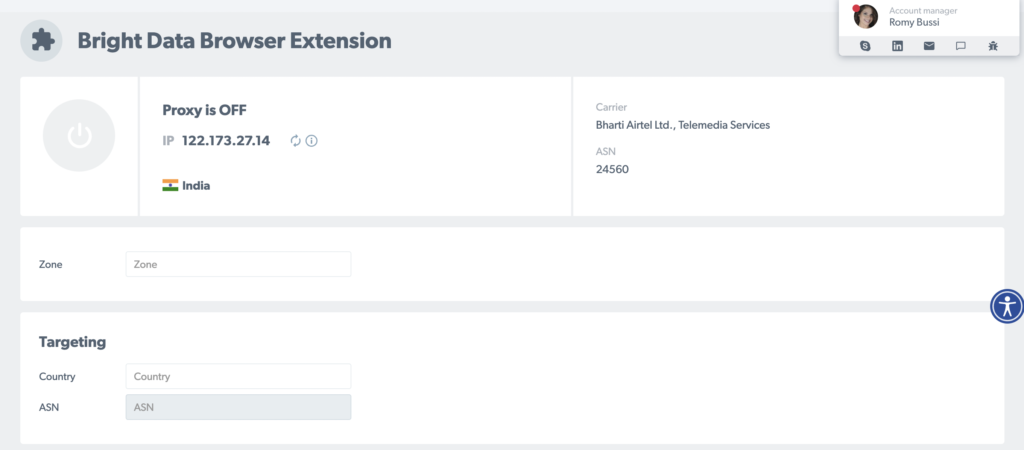
Task: Click the ASN targeting field
Action: click(x=238, y=407)
